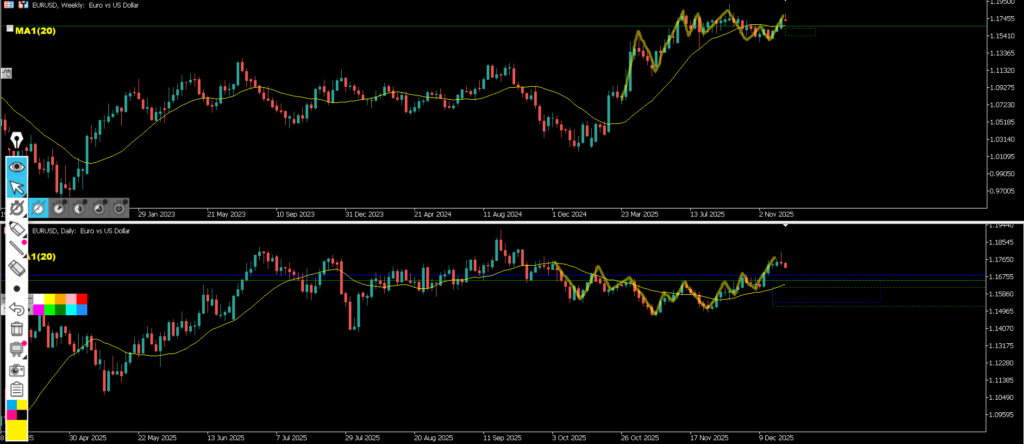Viewport: 1024px width, 444px height.
Task: Pick the bright green color swatch
Action: 49,310
